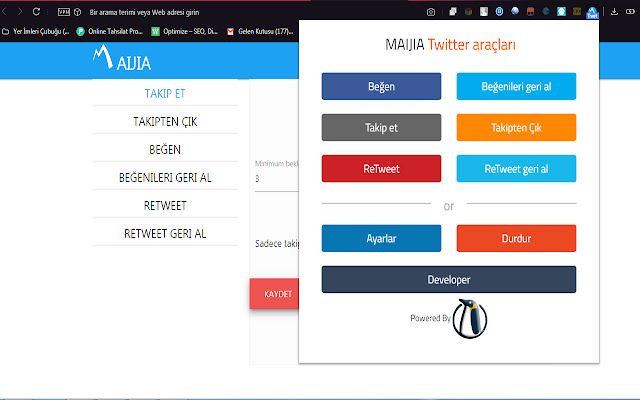Click ReTweet geri al button

coord(516,168)
